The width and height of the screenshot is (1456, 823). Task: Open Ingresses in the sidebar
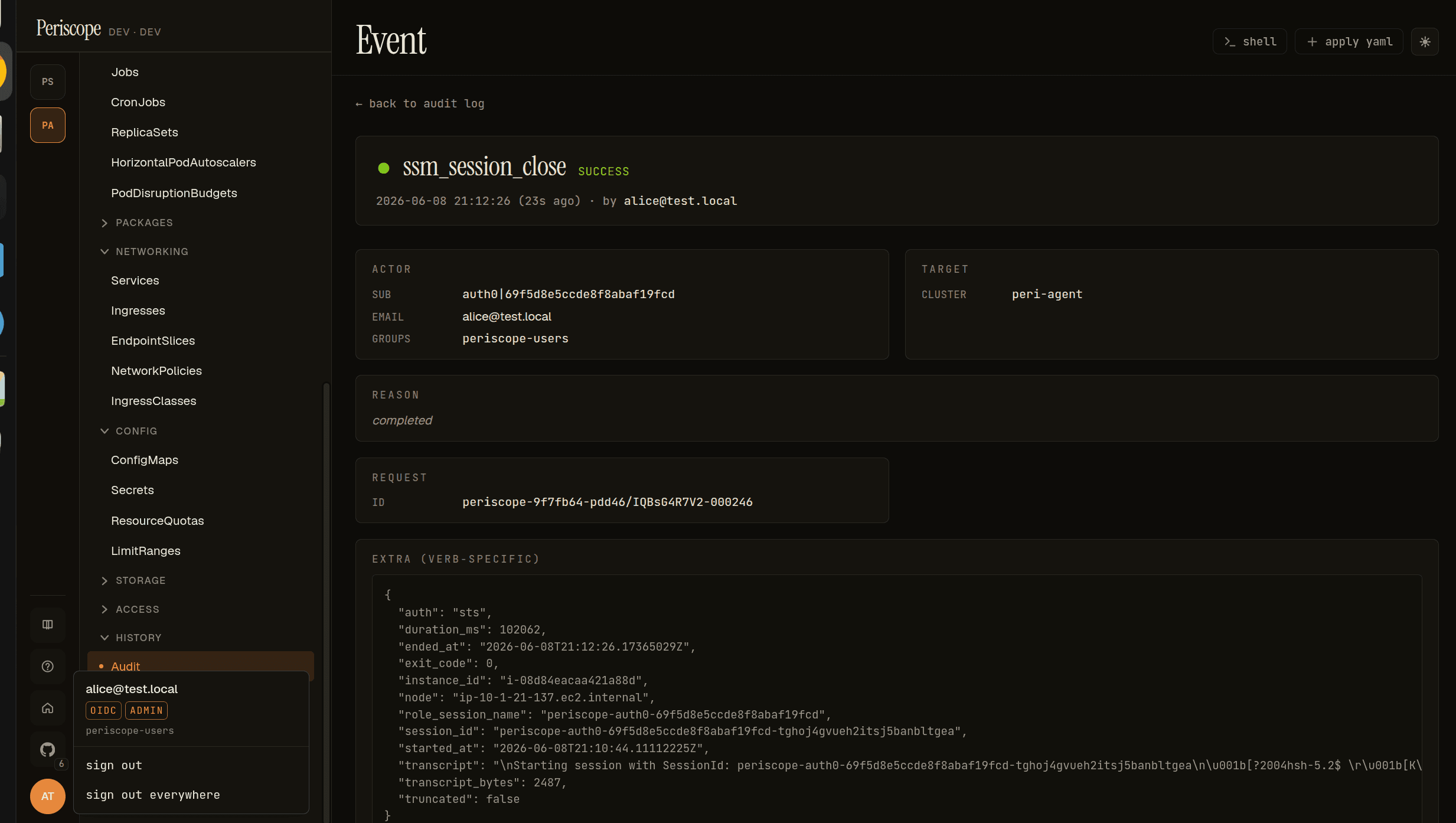tap(138, 311)
